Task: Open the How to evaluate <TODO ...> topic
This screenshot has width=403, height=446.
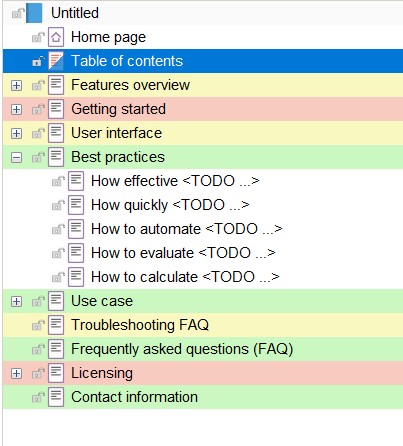Action: [183, 253]
